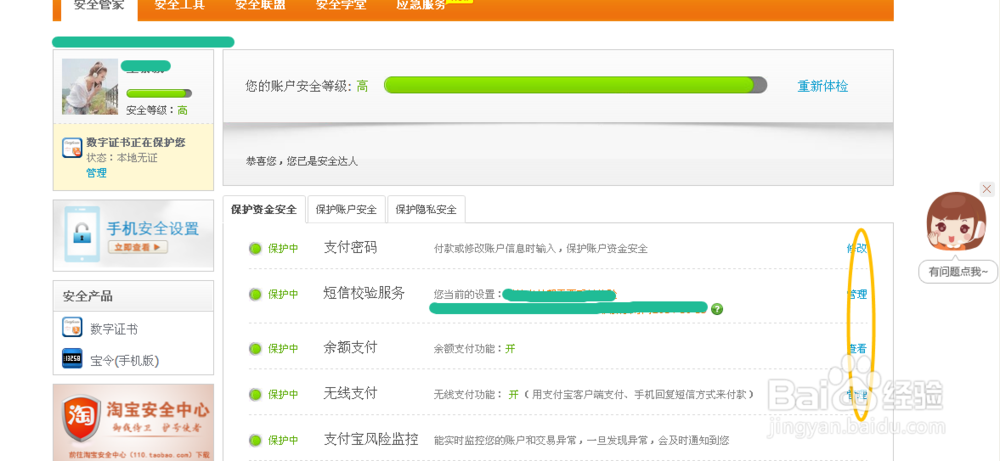Click the 无线支付 green status dot
Screen dimensions: 1000x461
[x=255, y=394]
